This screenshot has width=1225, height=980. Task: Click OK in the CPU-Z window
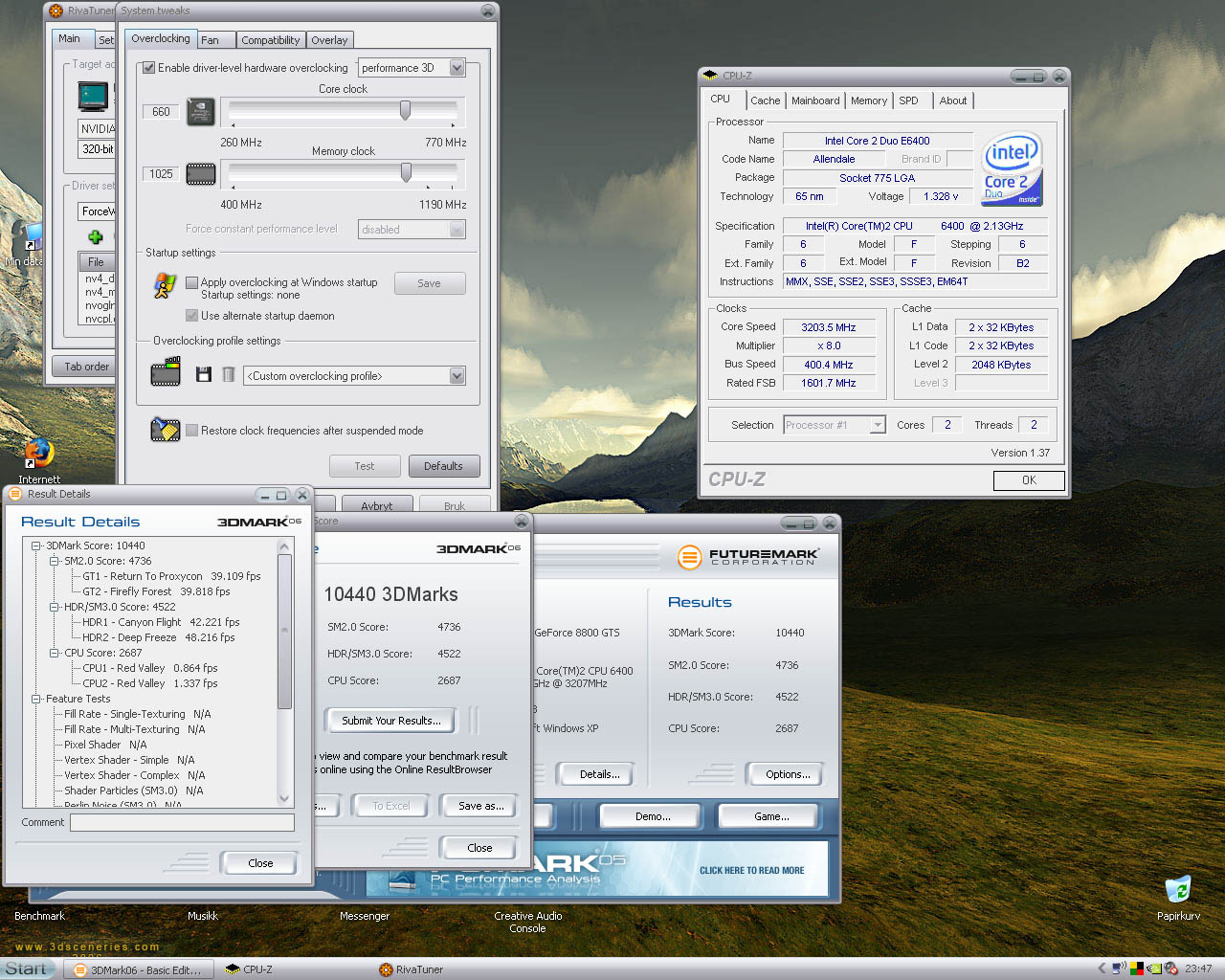click(x=1029, y=480)
